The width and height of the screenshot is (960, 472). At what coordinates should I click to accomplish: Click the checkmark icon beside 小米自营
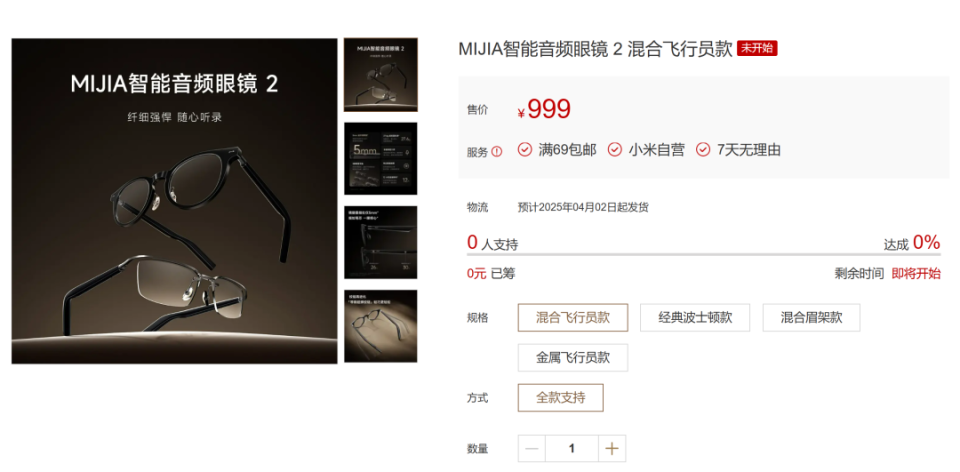(615, 149)
